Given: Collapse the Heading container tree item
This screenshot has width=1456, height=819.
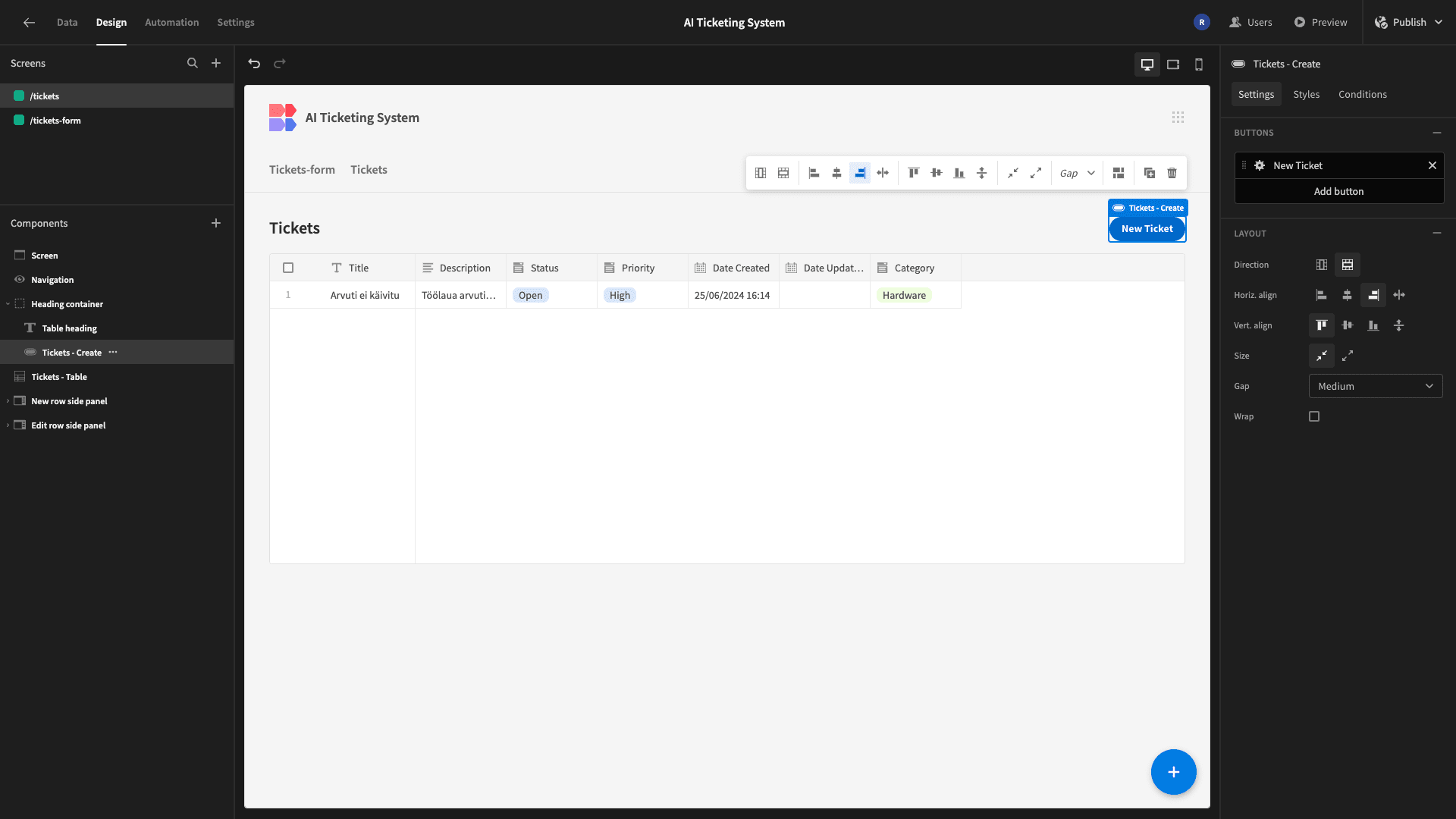Looking at the screenshot, I should (8, 304).
